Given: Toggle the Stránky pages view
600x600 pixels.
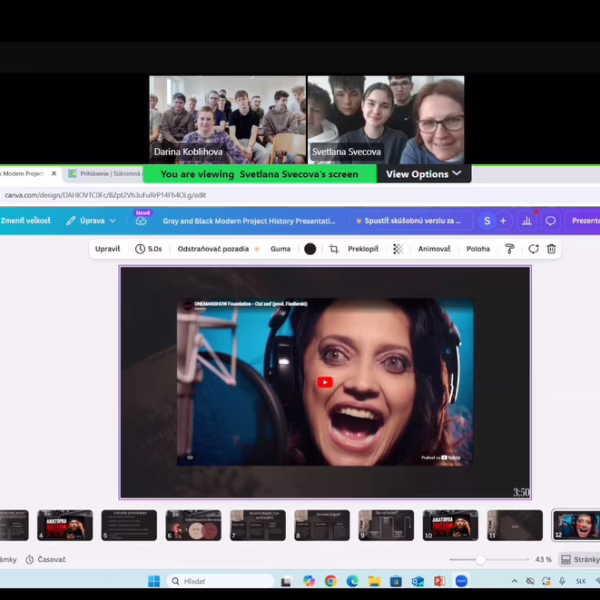Looking at the screenshot, I should click(579, 559).
